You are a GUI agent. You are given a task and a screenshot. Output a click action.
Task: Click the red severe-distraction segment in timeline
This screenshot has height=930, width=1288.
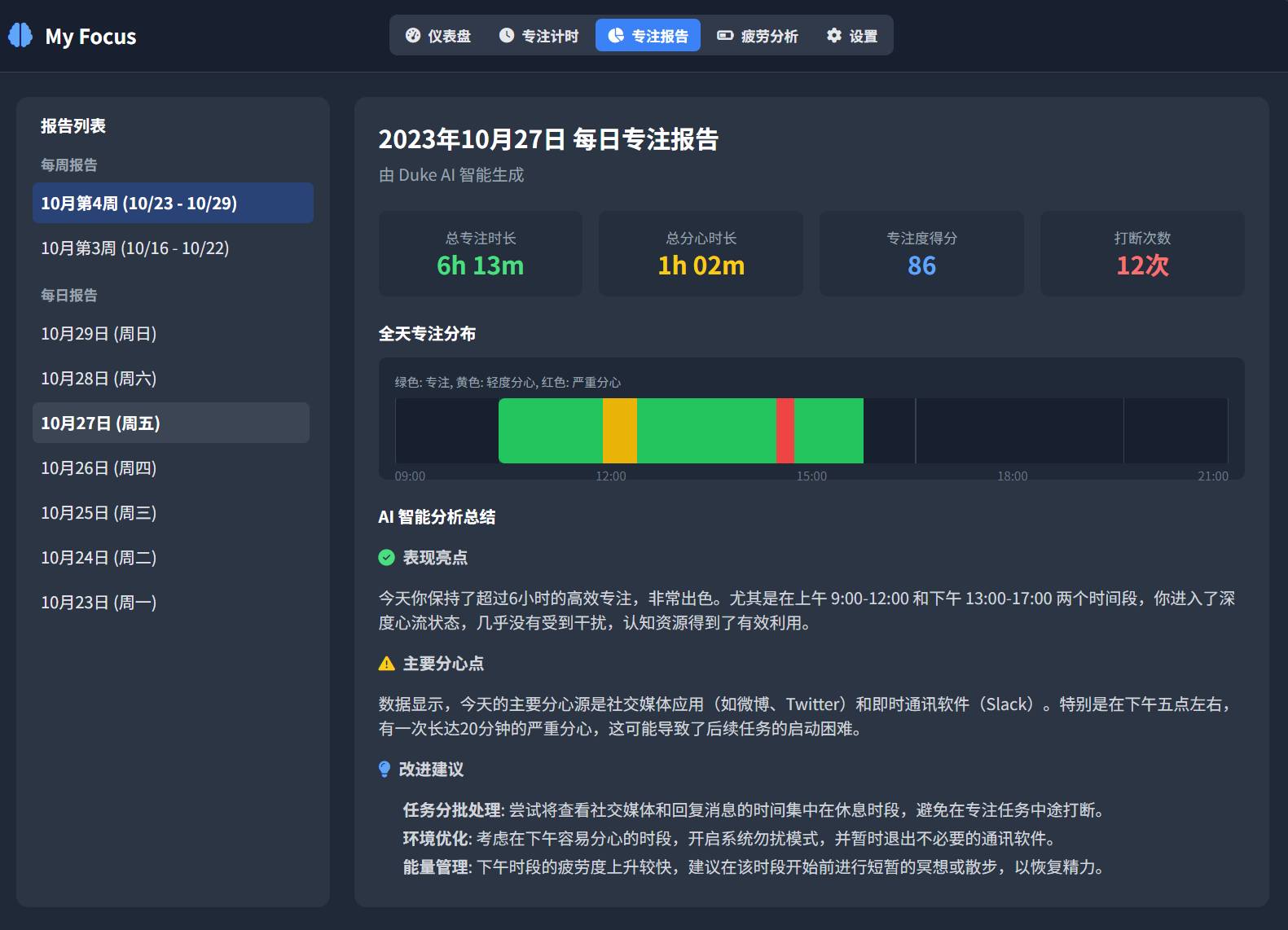[785, 431]
